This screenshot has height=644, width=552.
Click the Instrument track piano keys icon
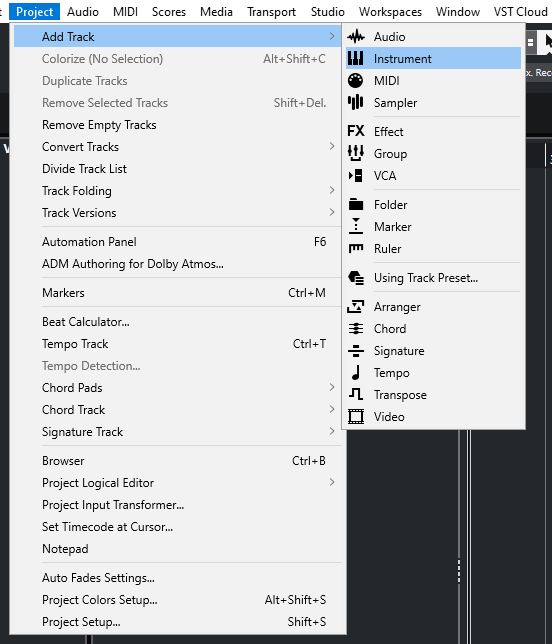pos(356,58)
